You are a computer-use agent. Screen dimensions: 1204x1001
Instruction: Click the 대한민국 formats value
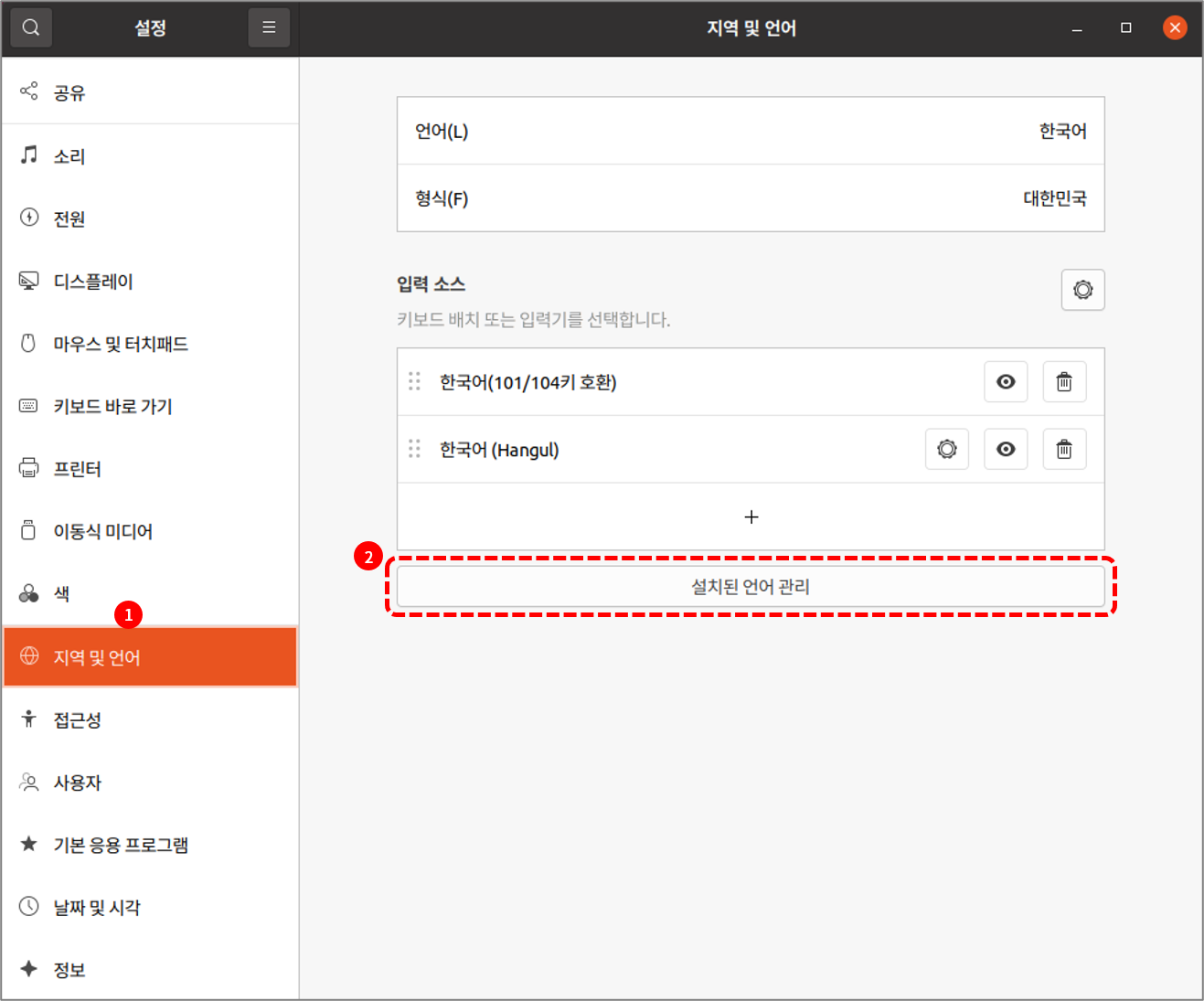point(1054,198)
